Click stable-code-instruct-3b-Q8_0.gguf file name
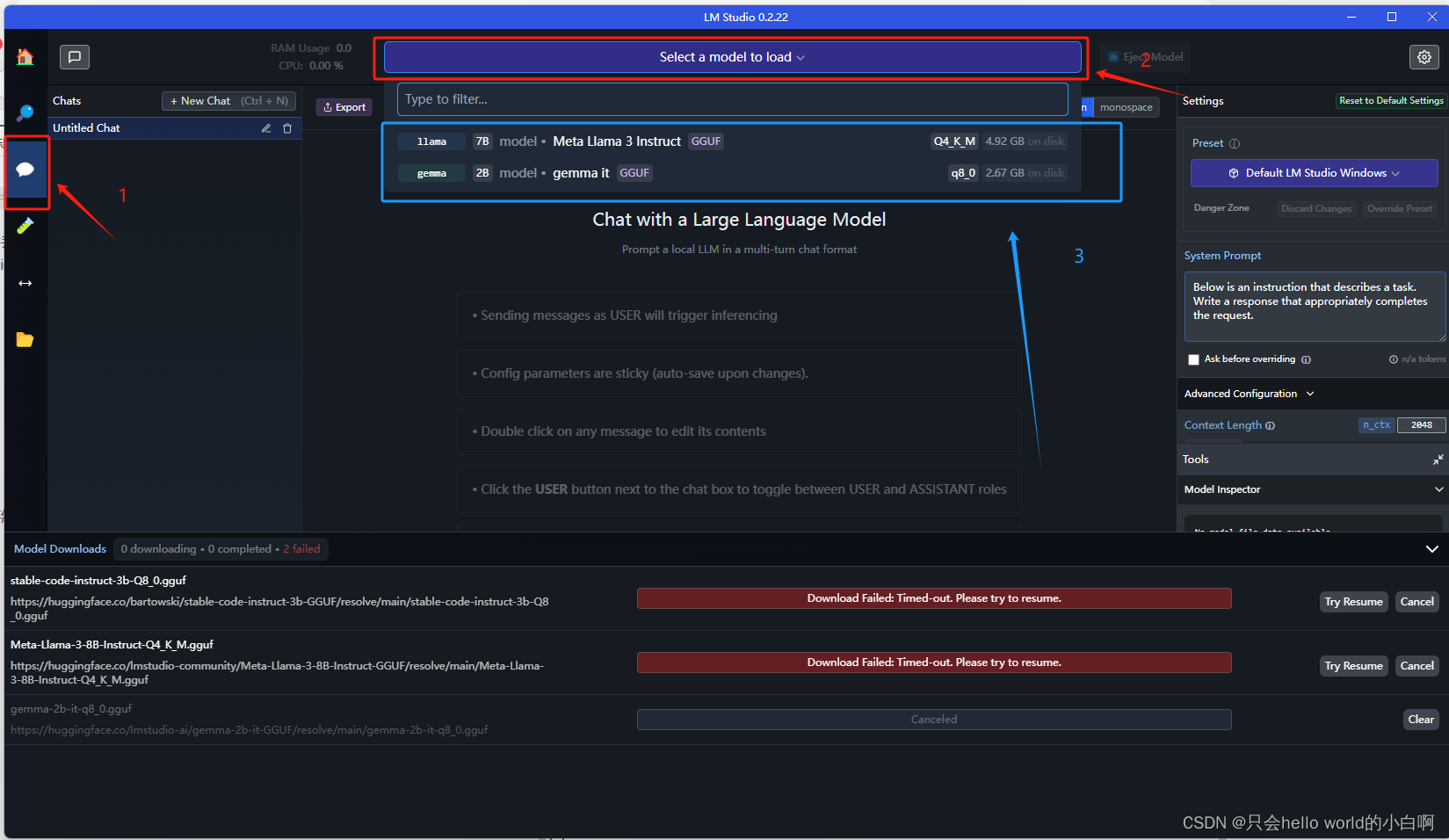The image size is (1449, 840). (98, 581)
